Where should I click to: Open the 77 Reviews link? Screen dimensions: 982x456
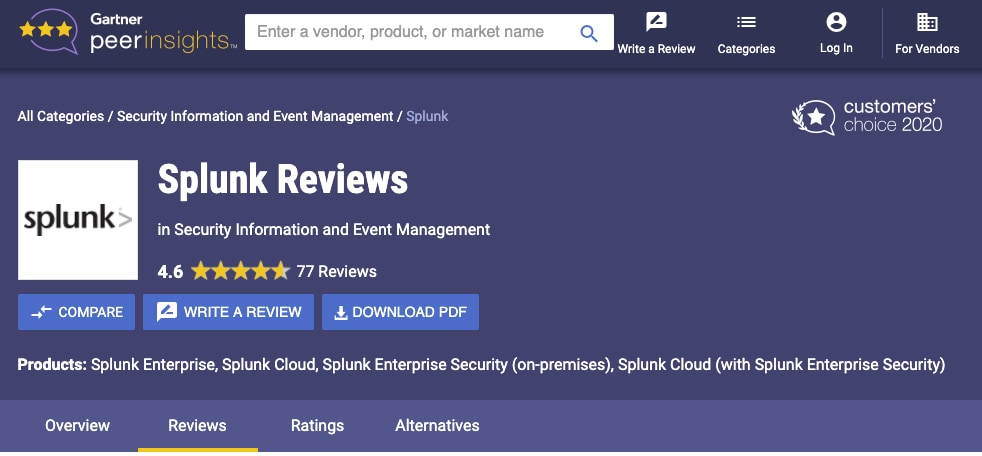[336, 272]
